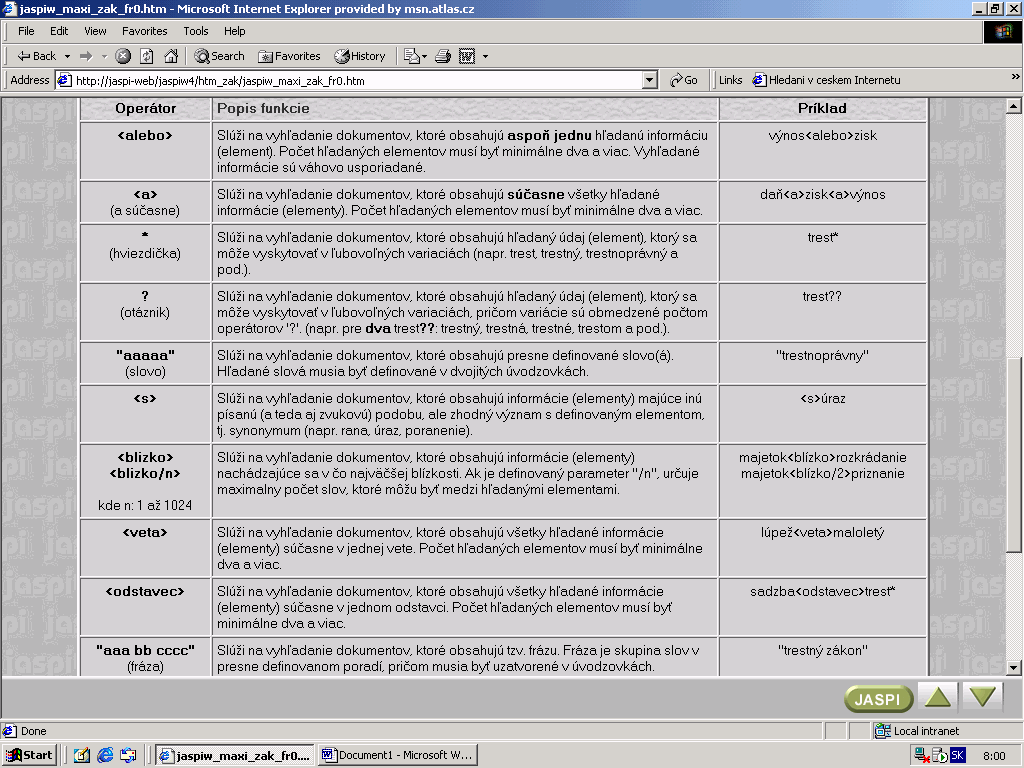Click the green up triangle navigation icon
The height and width of the screenshot is (768, 1024).
coord(938,697)
